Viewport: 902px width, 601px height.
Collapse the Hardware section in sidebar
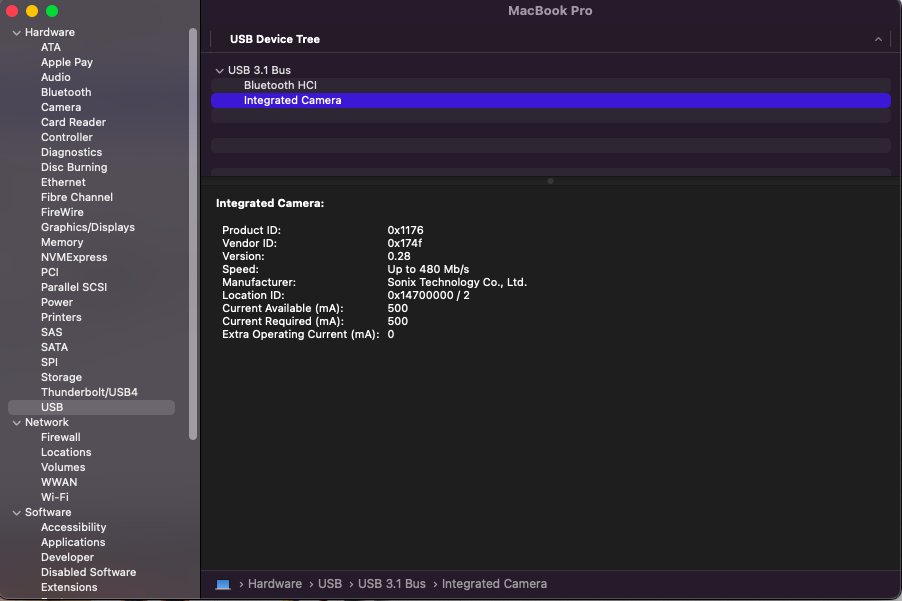point(16,33)
